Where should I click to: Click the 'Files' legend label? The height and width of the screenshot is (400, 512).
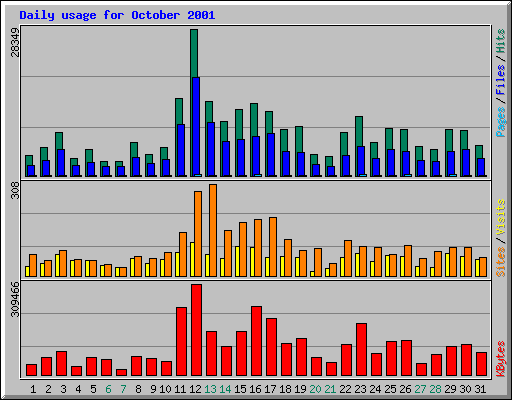[501, 80]
